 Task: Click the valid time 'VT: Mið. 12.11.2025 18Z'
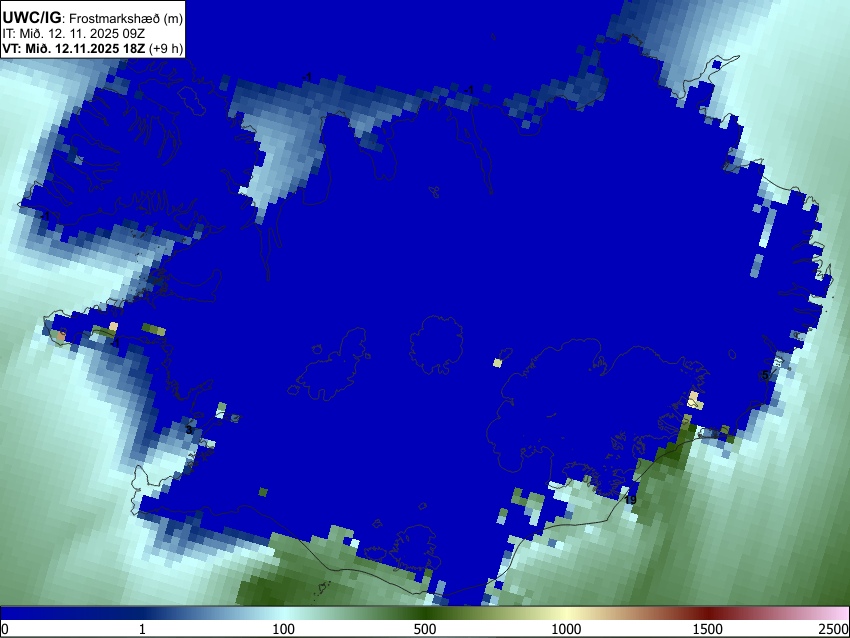point(73,48)
